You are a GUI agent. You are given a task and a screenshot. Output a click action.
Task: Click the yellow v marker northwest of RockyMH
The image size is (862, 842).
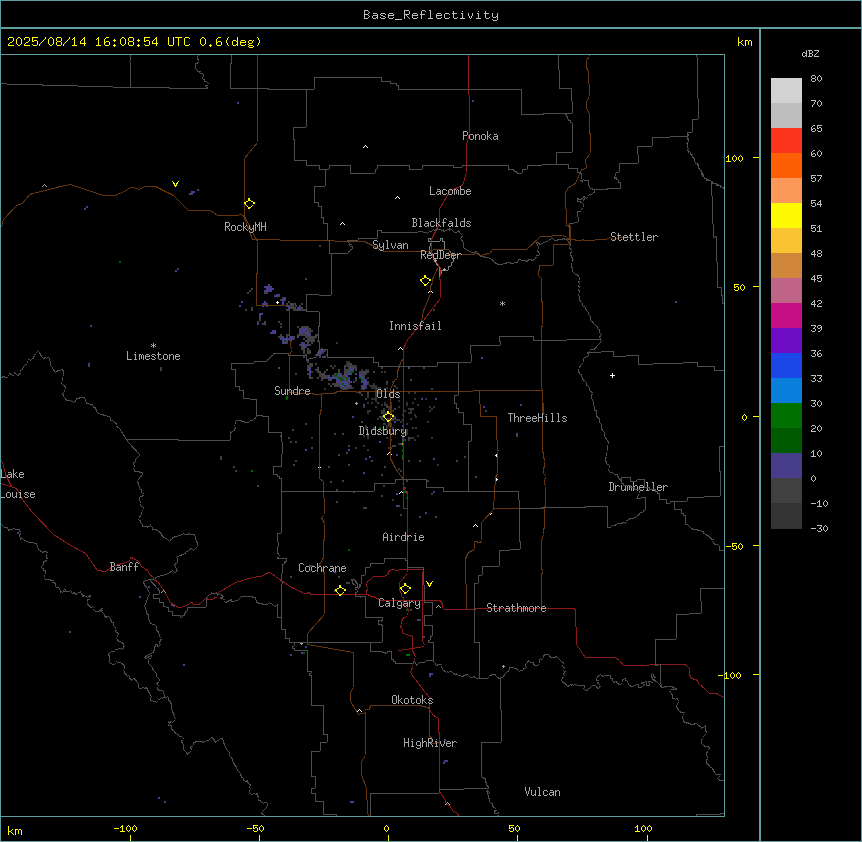click(x=175, y=184)
